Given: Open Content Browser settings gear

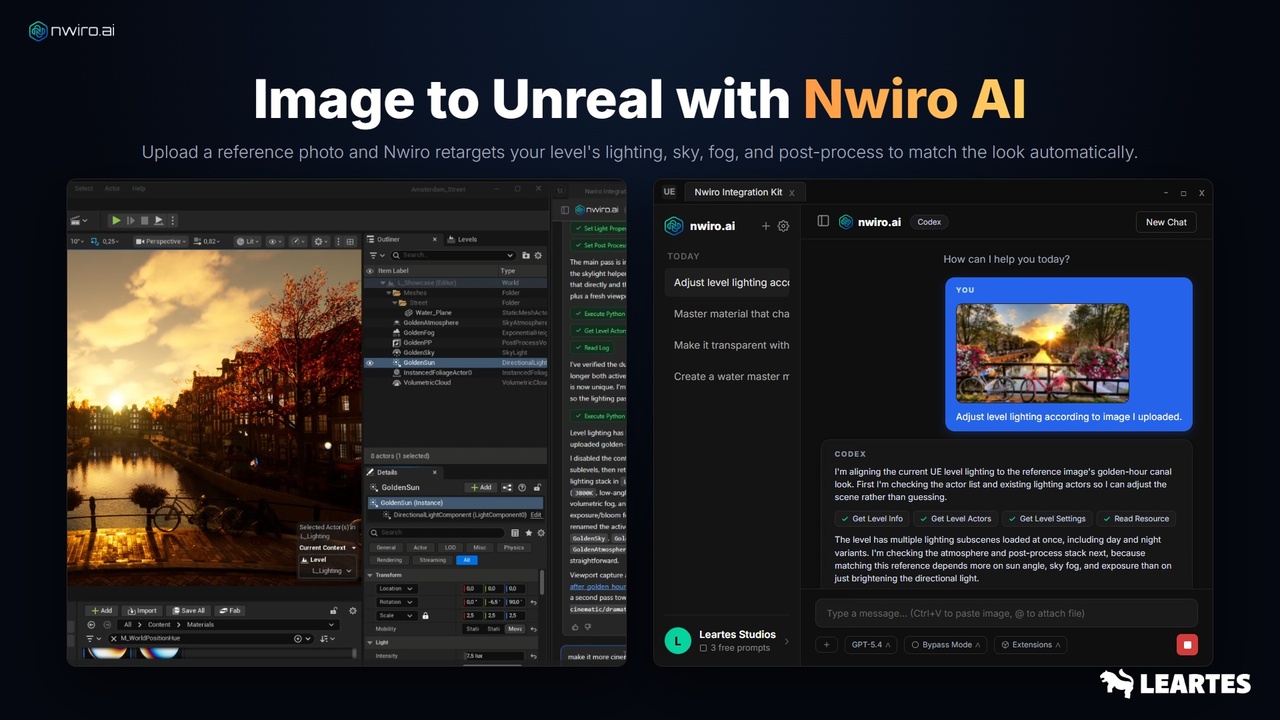Looking at the screenshot, I should coord(352,610).
